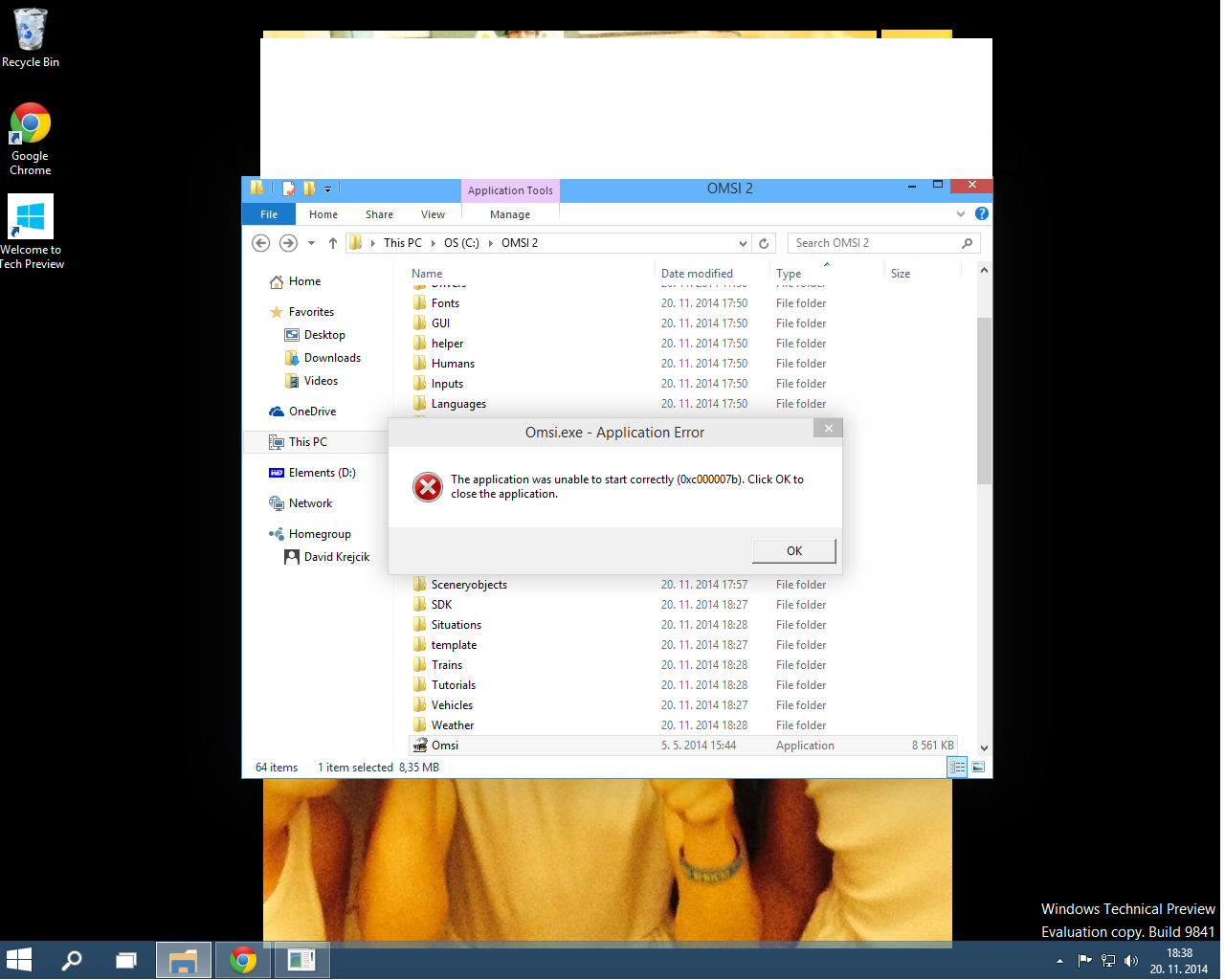Switch to Details view in status bar
The height and width of the screenshot is (980, 1225).
957,767
